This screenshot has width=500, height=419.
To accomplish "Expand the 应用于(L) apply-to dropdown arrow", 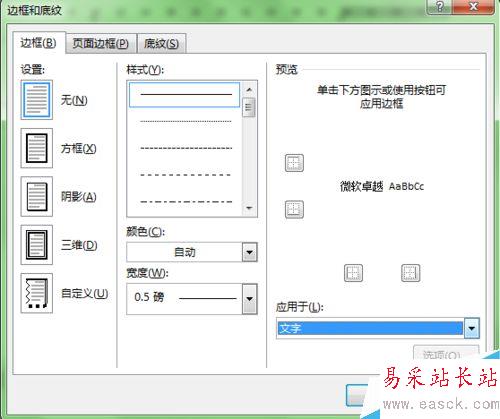I will pos(472,328).
